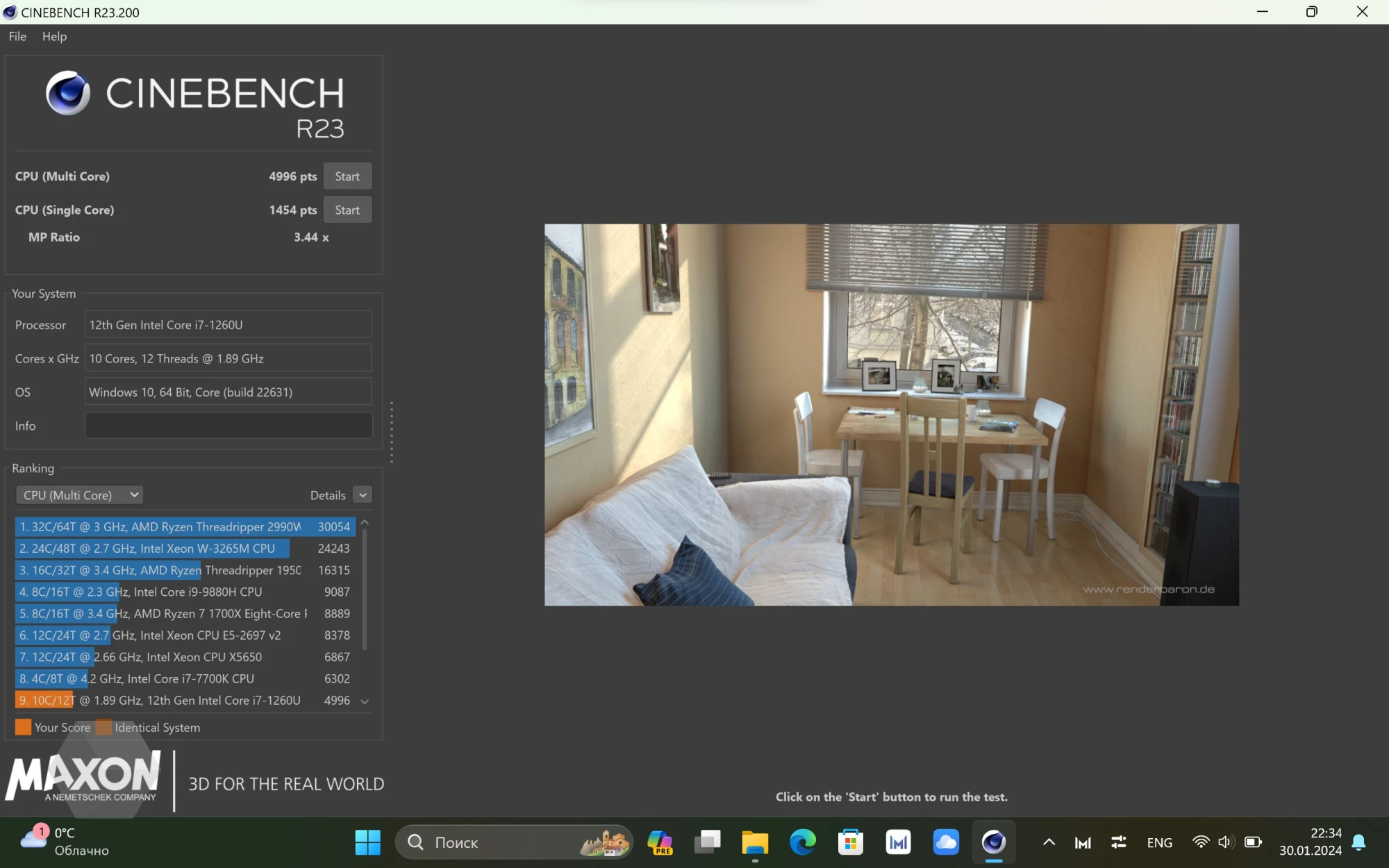Click the Cinebench logo sphere icon
This screenshot has width=1389, height=868.
pos(68,93)
